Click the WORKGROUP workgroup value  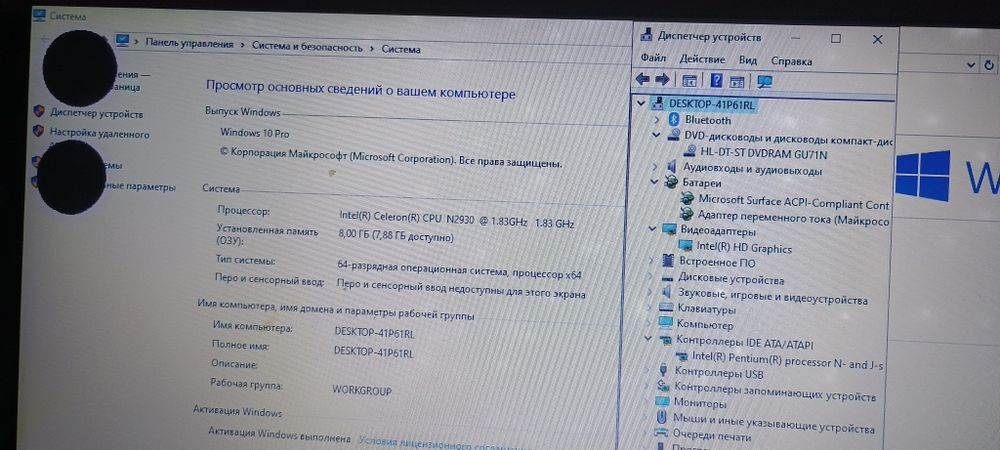362,390
